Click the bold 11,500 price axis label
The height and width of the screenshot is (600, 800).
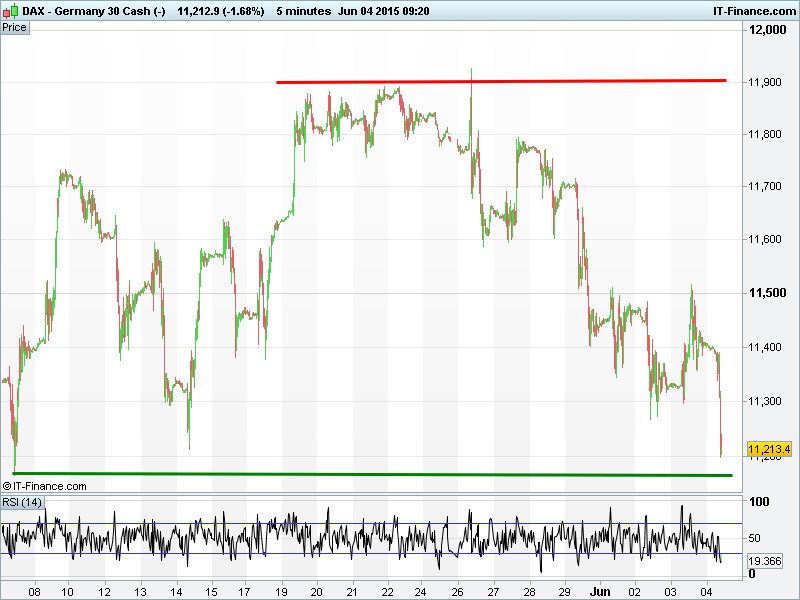click(767, 293)
